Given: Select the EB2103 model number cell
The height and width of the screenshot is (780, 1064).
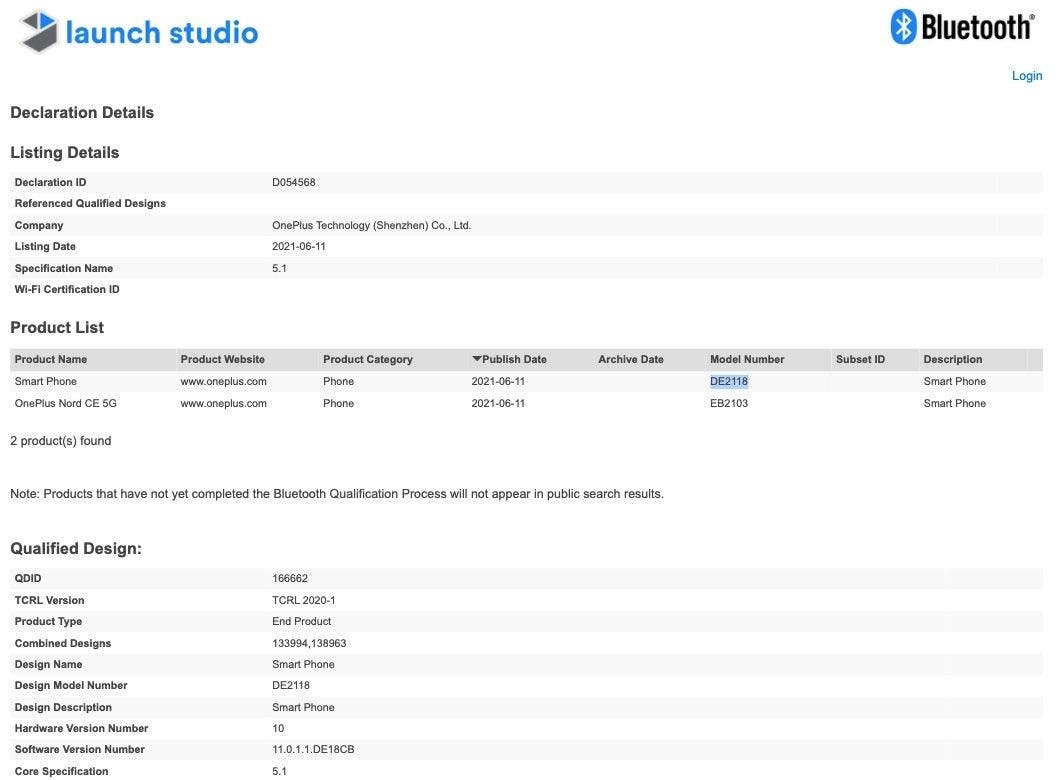Looking at the screenshot, I should click(729, 403).
